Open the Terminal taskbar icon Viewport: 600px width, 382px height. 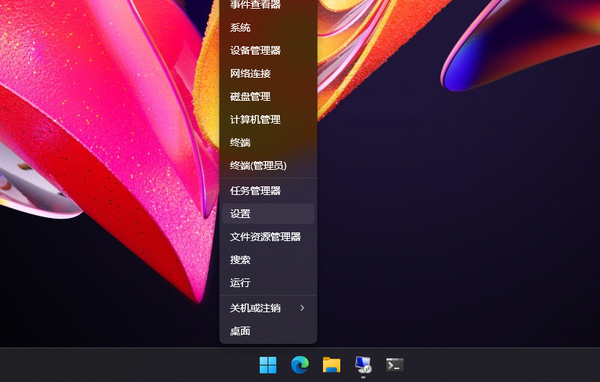pos(395,365)
